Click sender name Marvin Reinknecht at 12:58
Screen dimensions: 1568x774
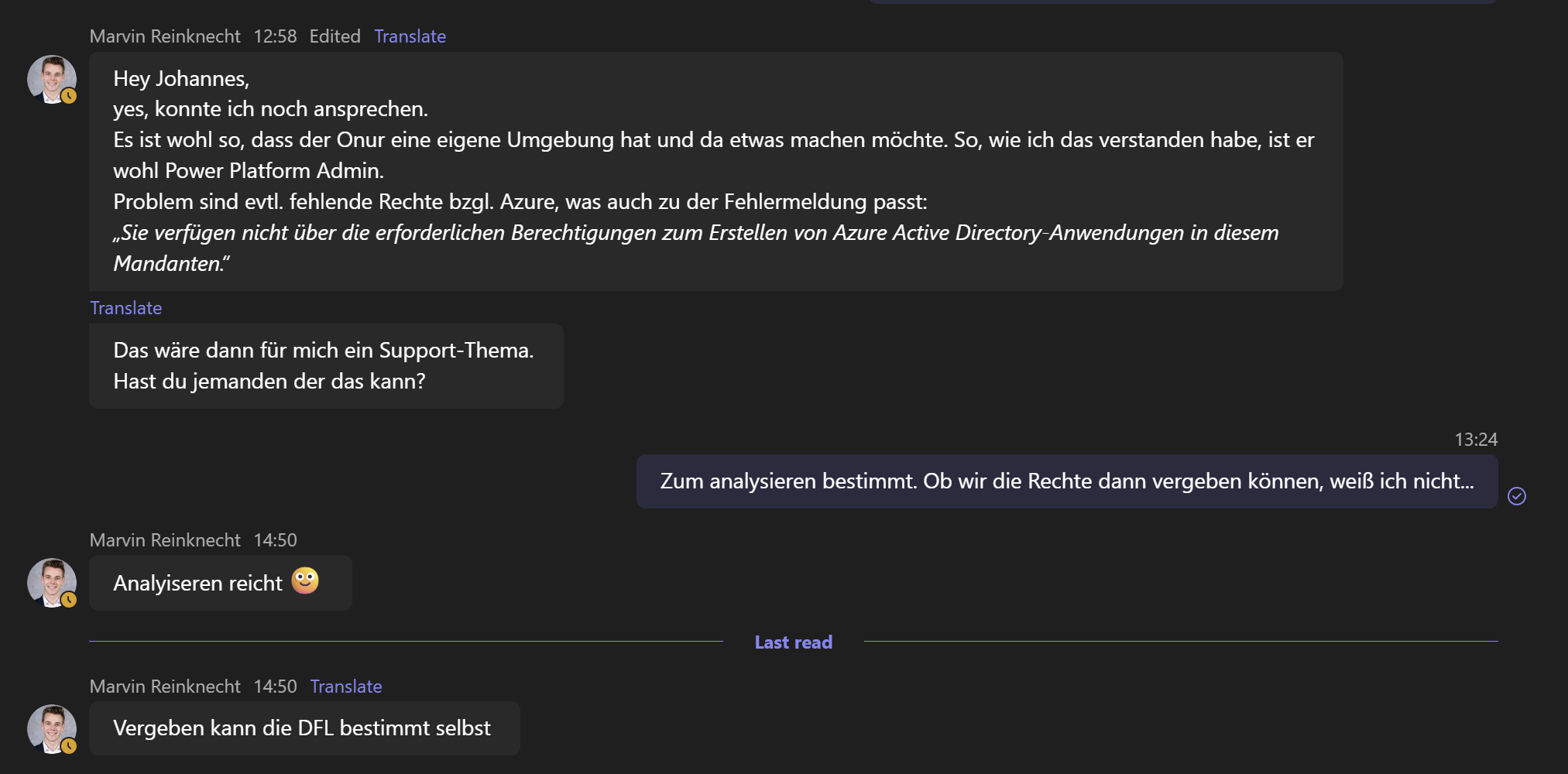click(165, 36)
